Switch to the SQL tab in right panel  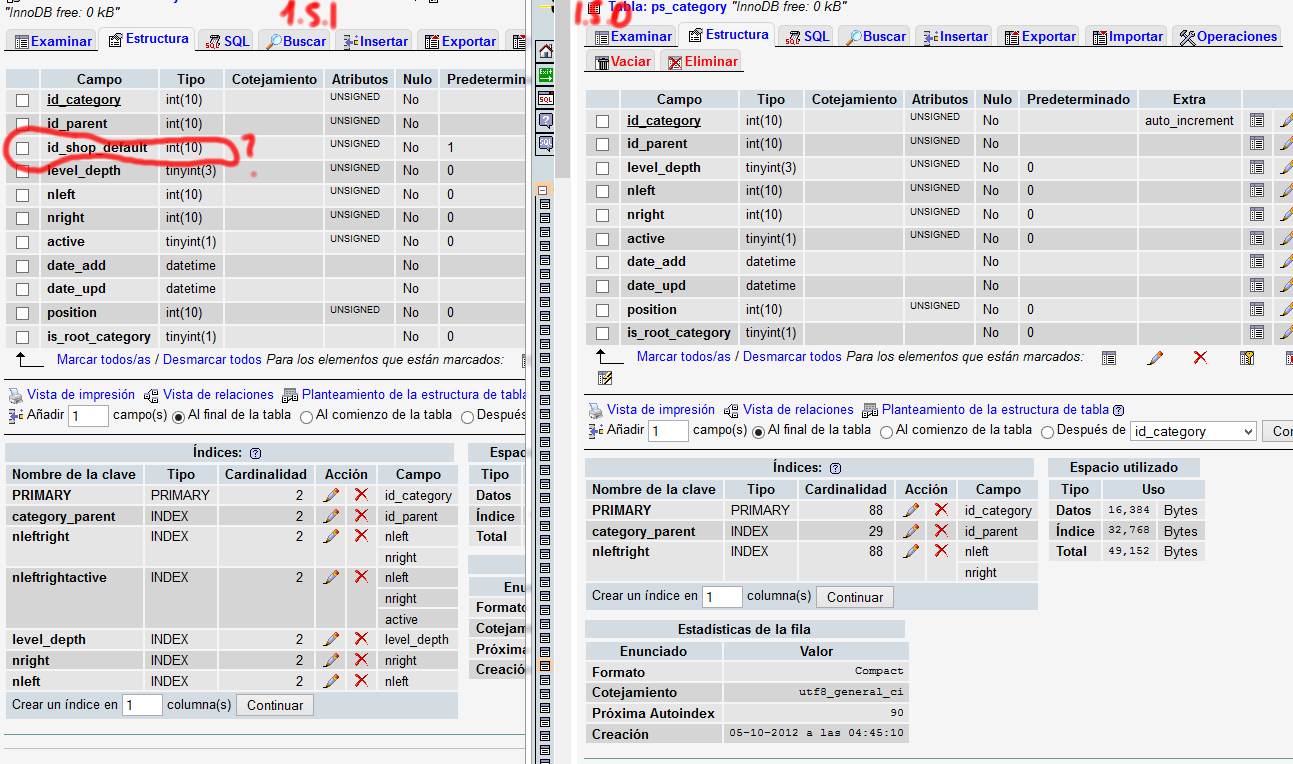809,36
